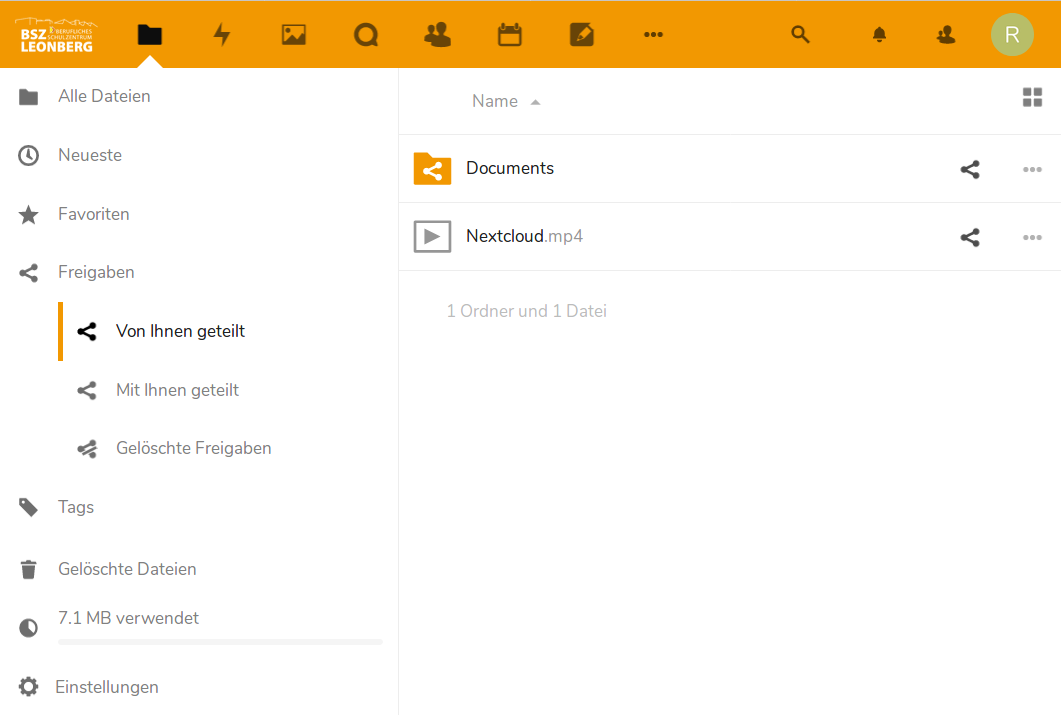
Task: Go to Alle Dateien
Action: (x=104, y=96)
